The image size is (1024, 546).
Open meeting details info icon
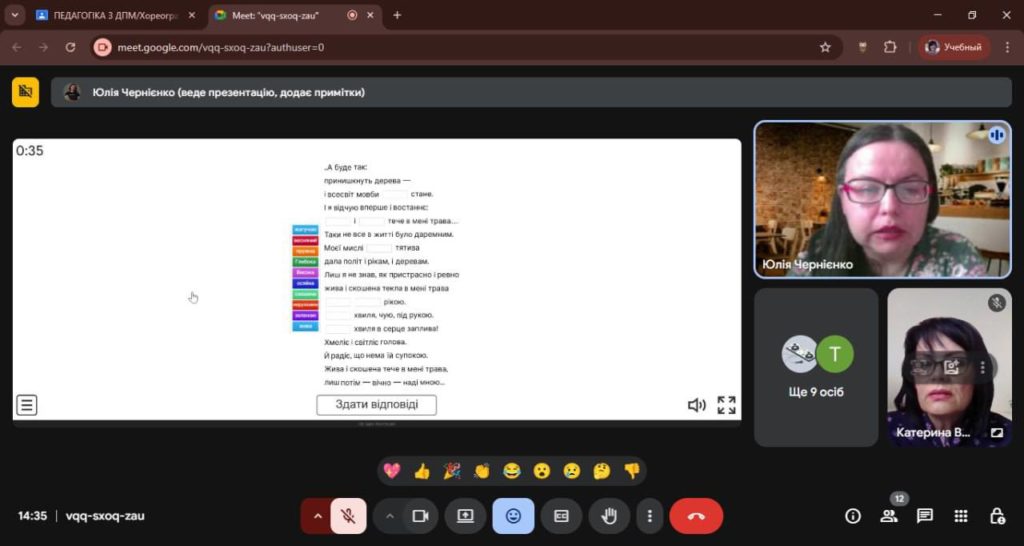853,516
